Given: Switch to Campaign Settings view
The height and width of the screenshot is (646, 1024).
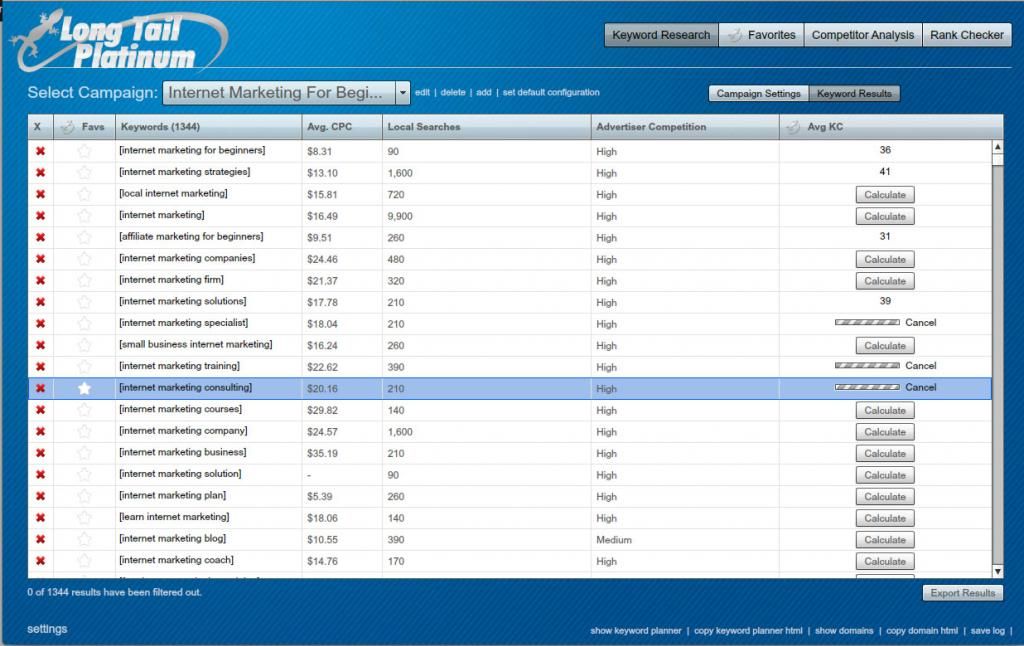Looking at the screenshot, I should (x=758, y=93).
